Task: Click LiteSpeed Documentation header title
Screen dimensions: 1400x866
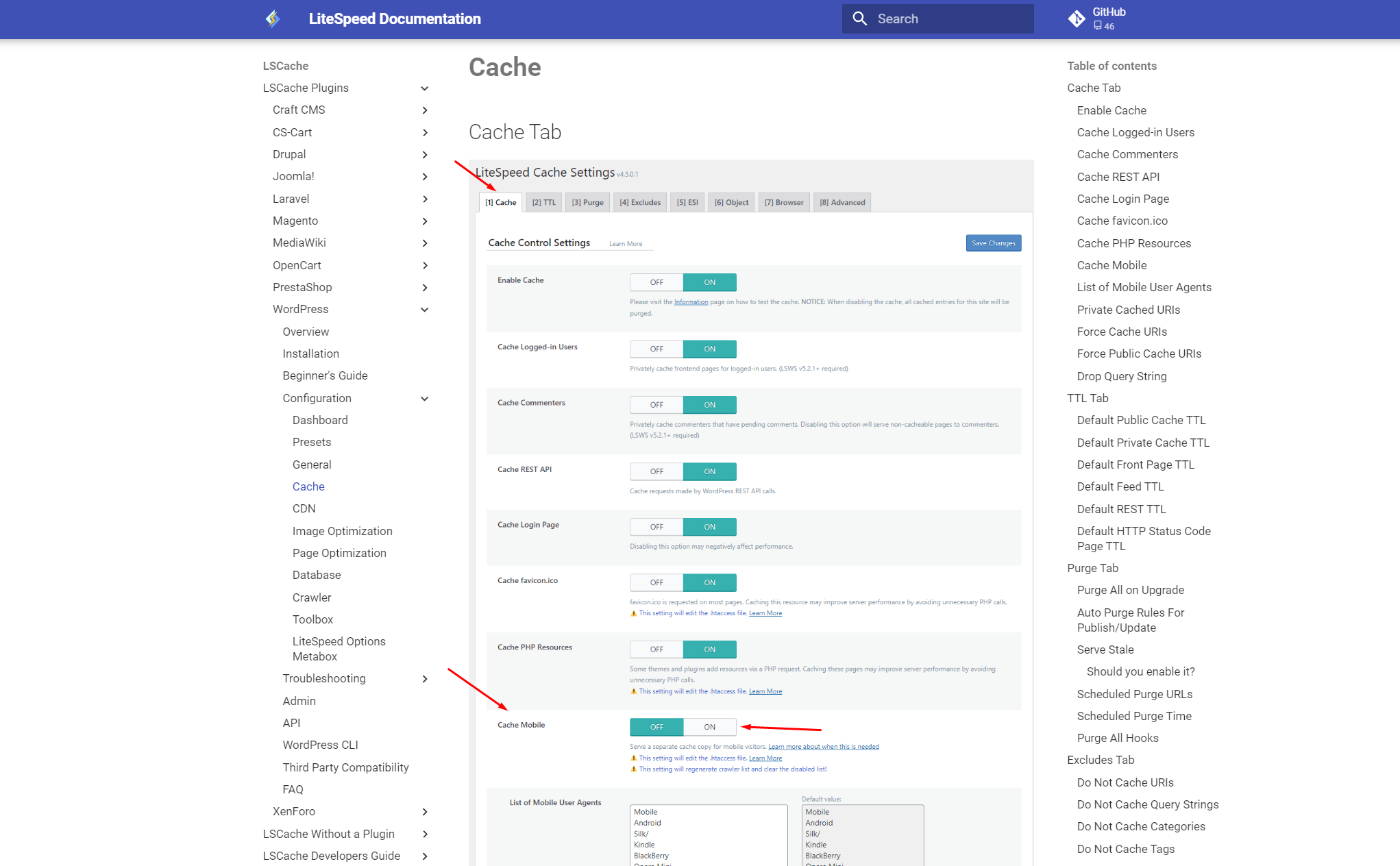Action: (x=394, y=18)
